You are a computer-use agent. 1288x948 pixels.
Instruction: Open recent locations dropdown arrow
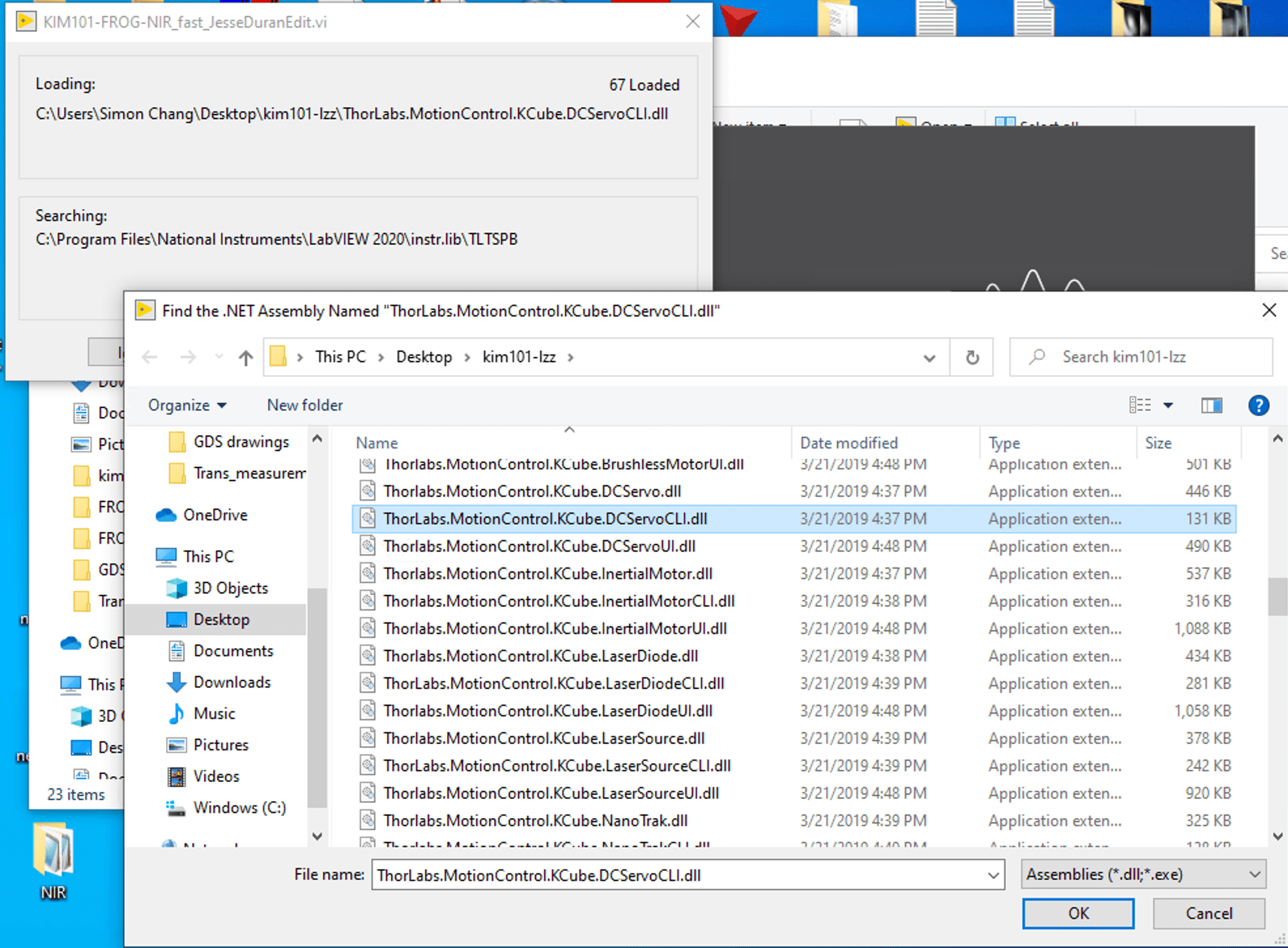click(218, 357)
